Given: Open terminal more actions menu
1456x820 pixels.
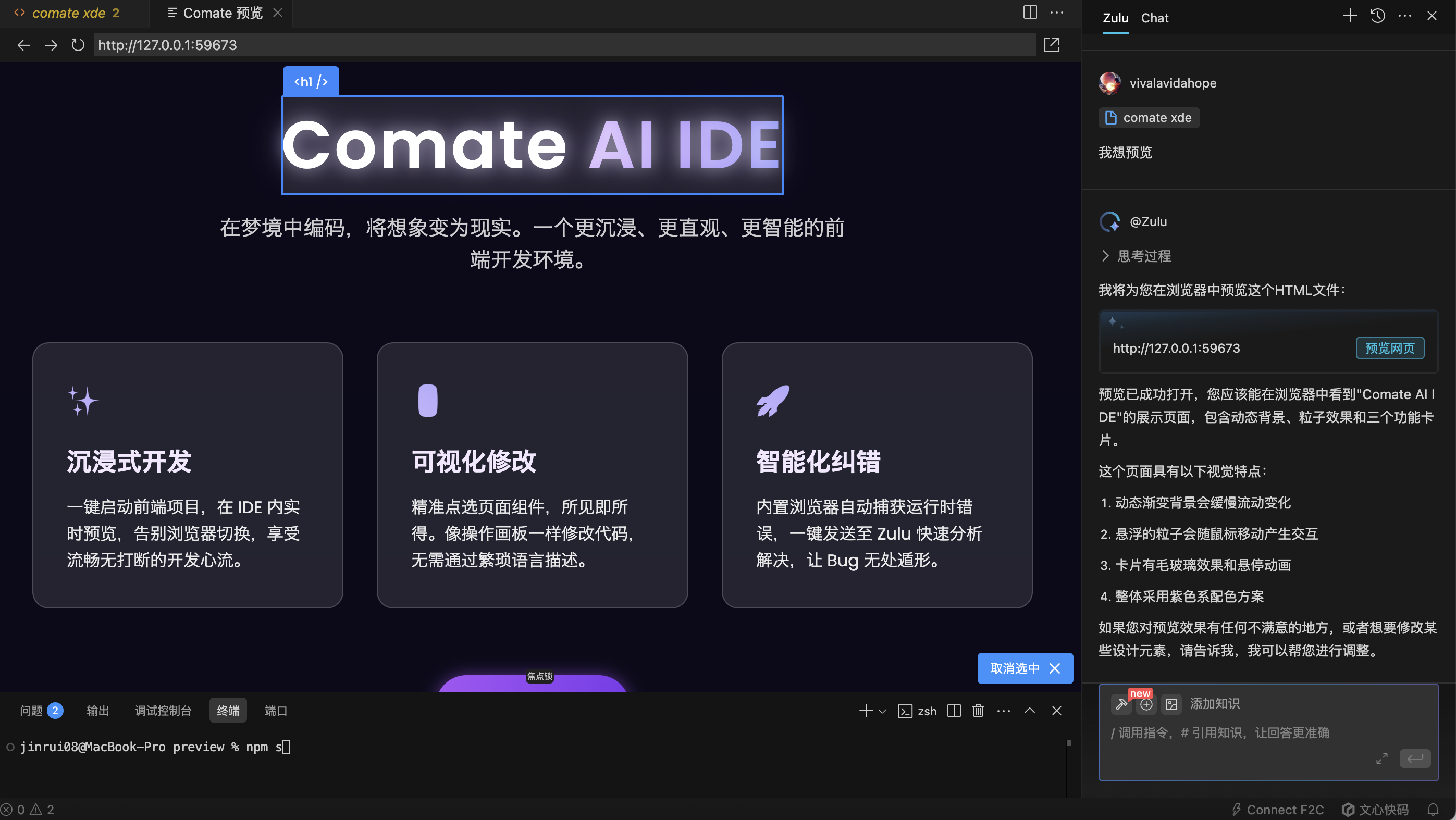Looking at the screenshot, I should coord(1004,711).
